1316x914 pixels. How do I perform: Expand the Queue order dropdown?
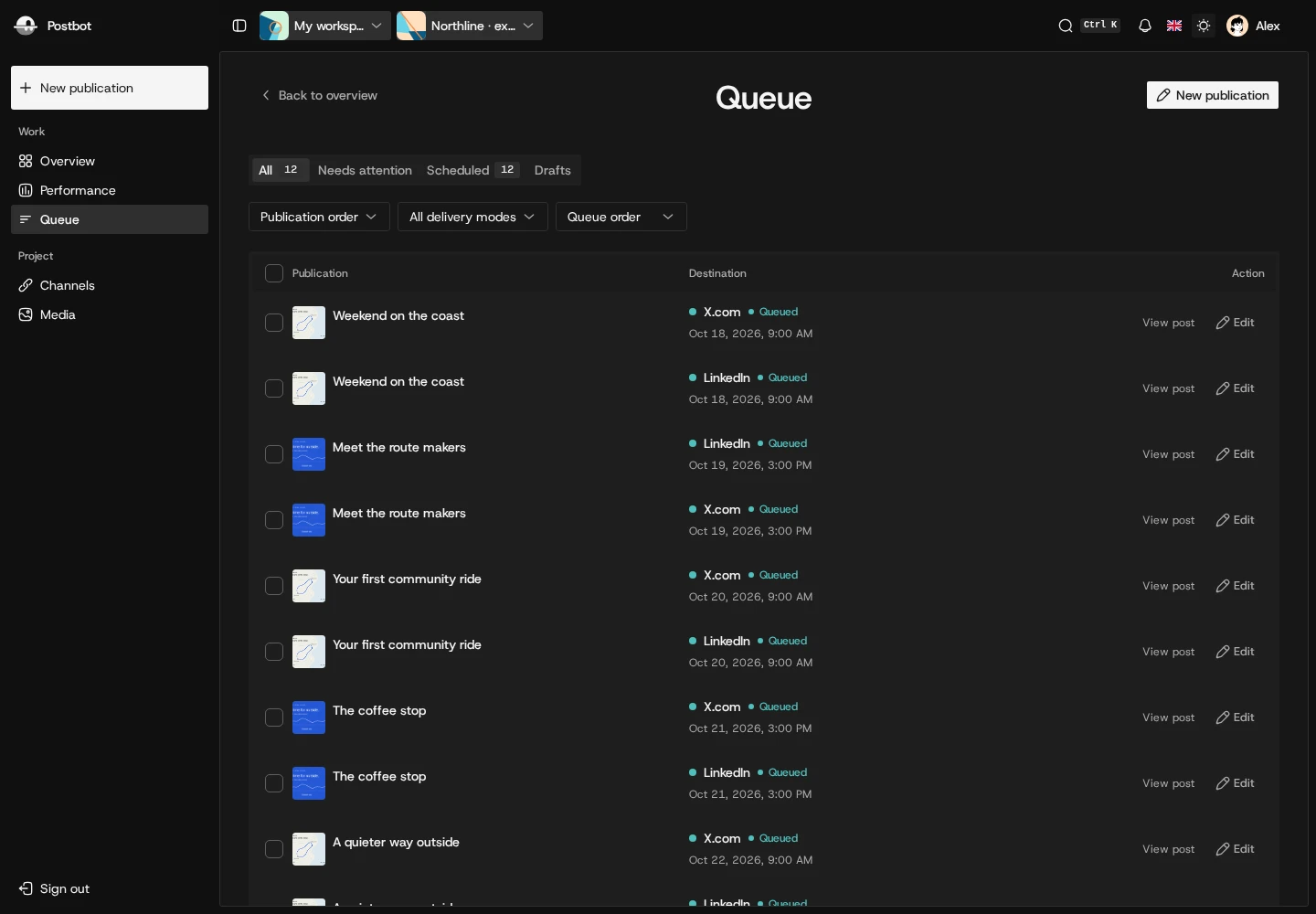click(x=621, y=217)
